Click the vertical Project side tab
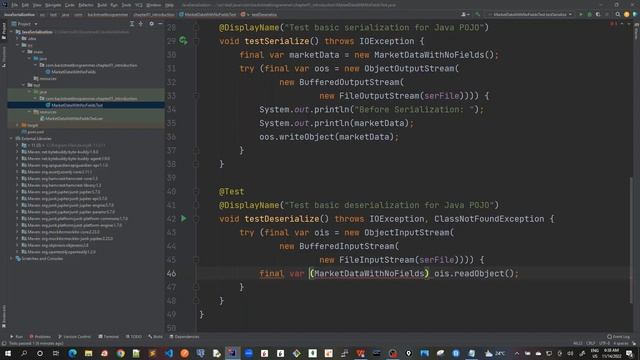The image size is (640, 360). pyautogui.click(x=4, y=31)
